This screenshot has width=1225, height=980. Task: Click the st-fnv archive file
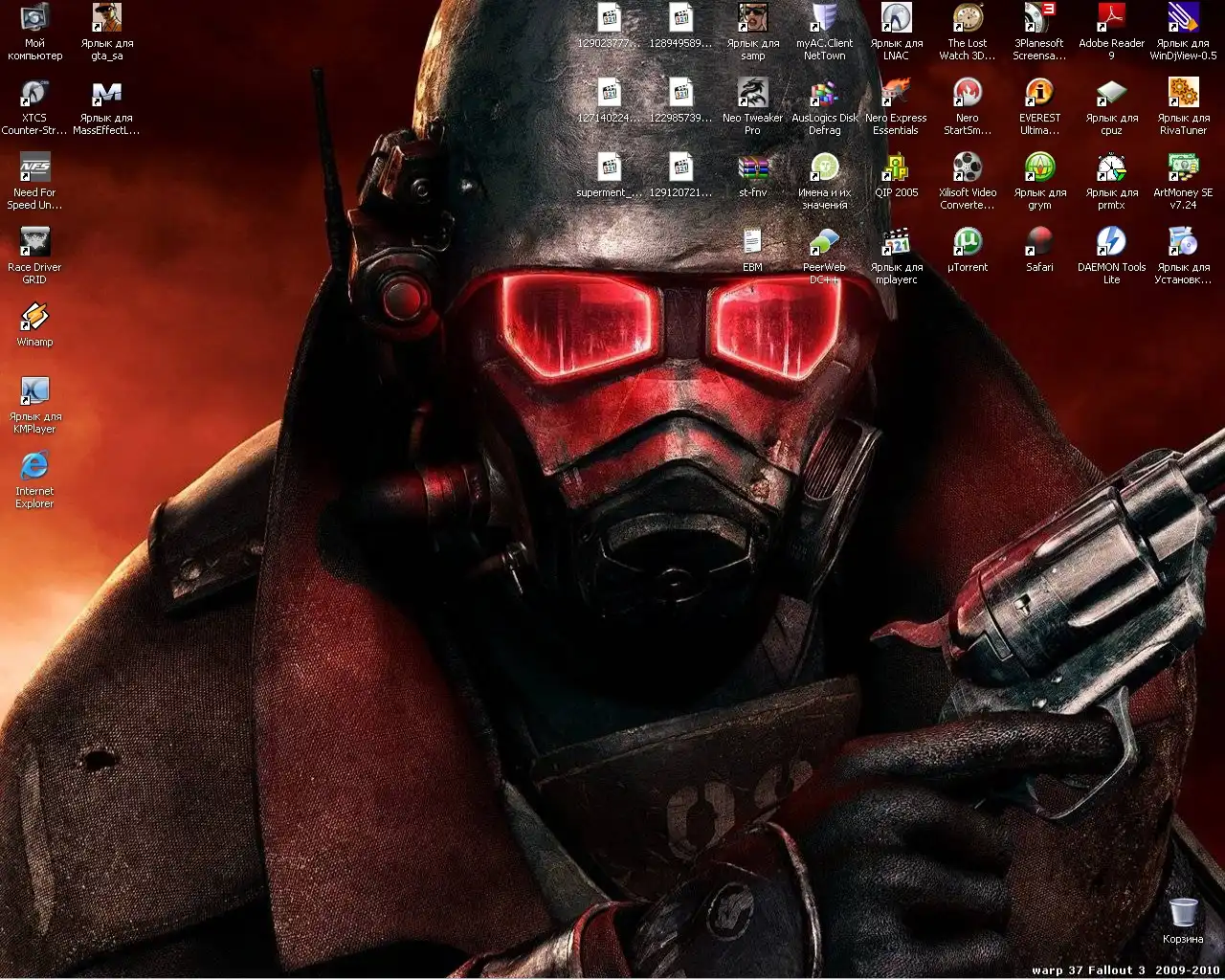pyautogui.click(x=752, y=168)
